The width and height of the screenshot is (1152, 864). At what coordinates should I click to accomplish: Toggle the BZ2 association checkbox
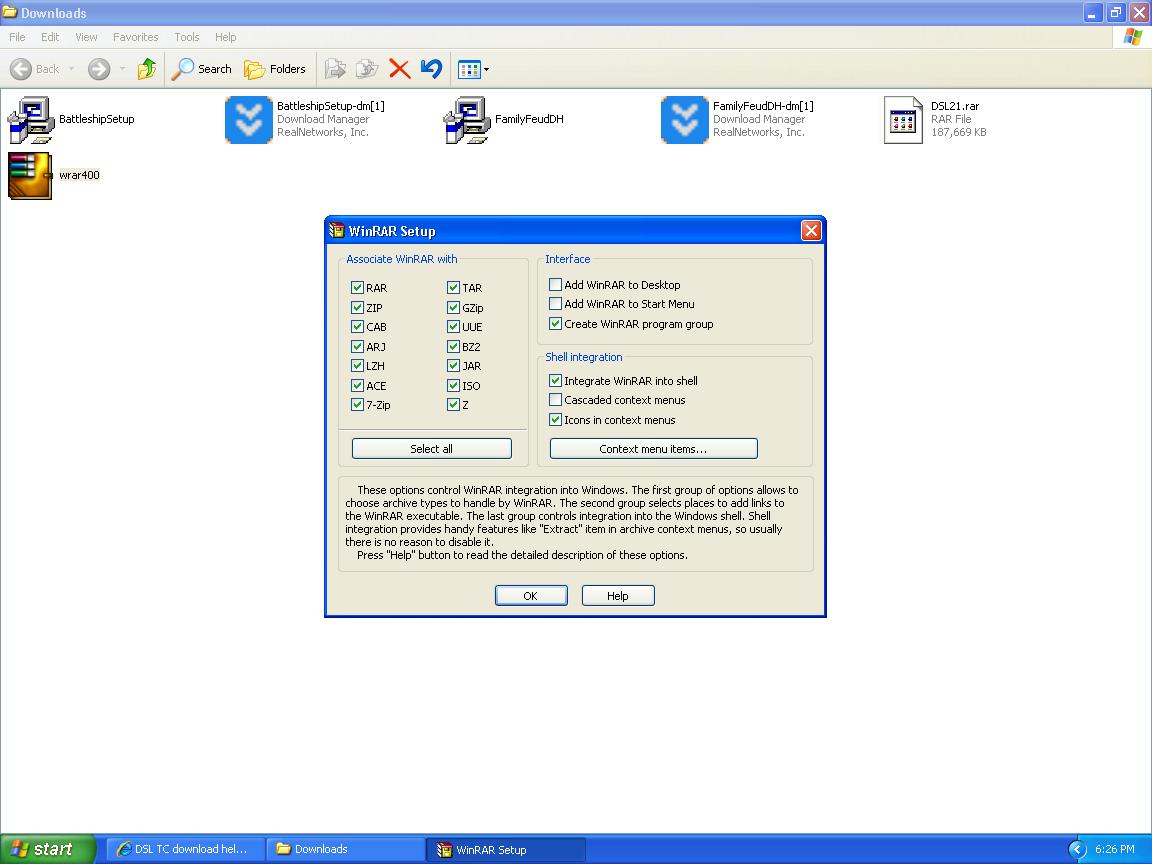point(453,346)
